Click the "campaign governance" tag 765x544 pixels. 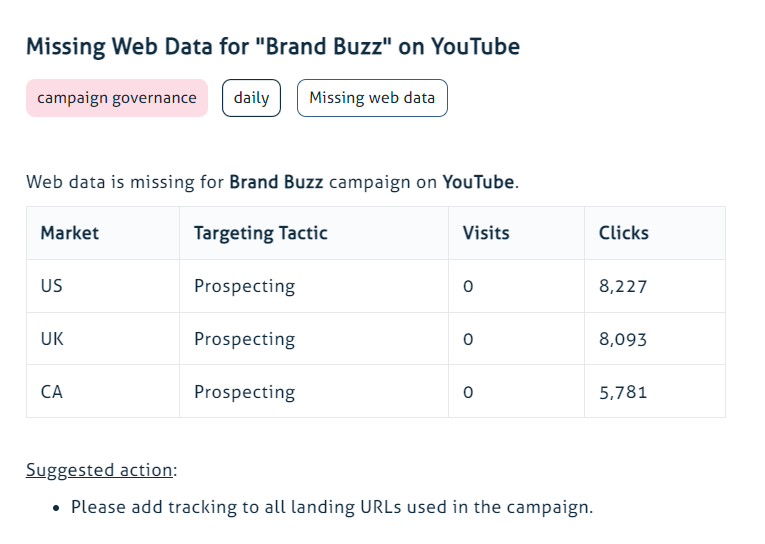117,98
